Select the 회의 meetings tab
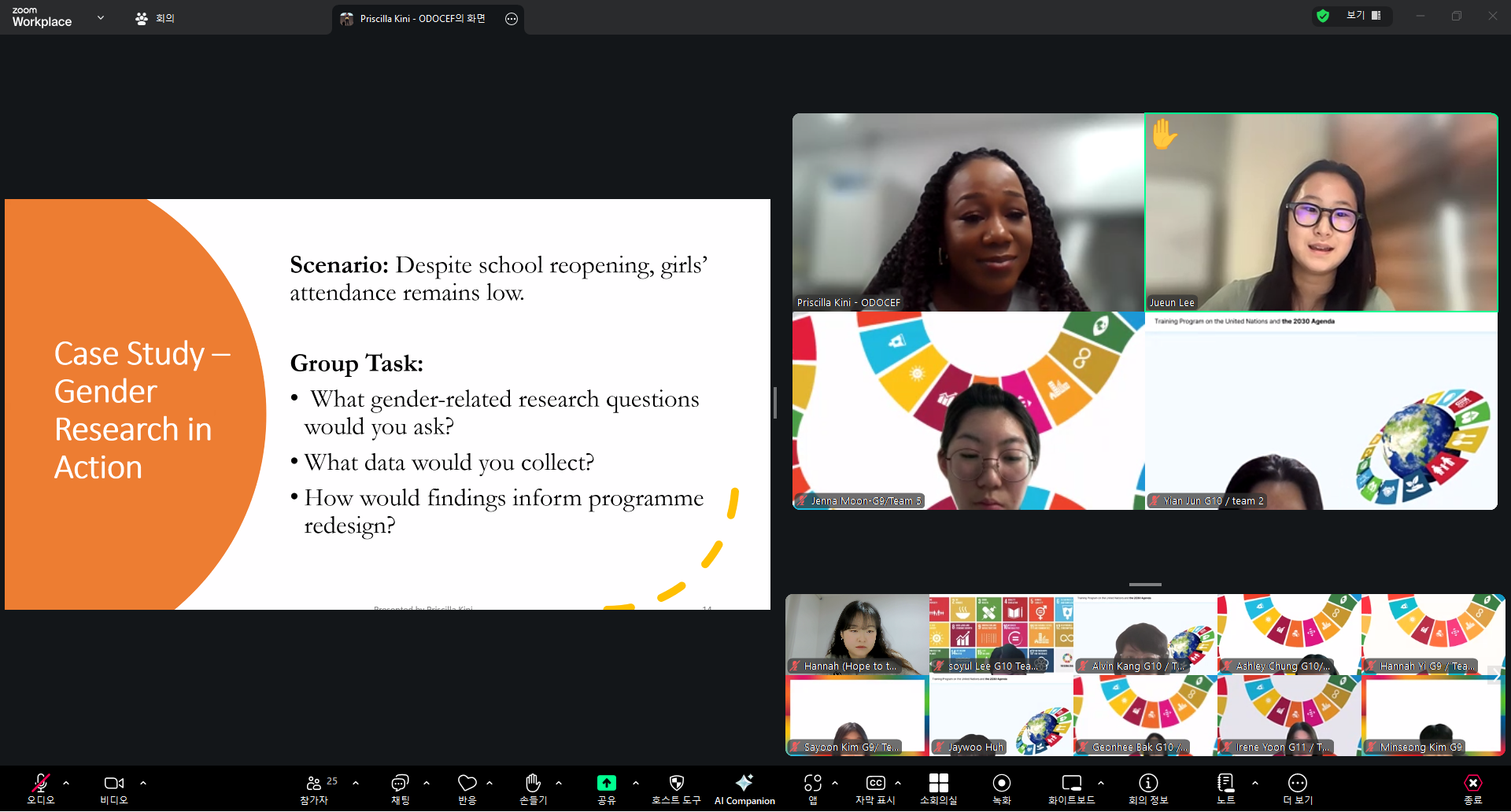Viewport: 1511px width, 812px height. 155,18
